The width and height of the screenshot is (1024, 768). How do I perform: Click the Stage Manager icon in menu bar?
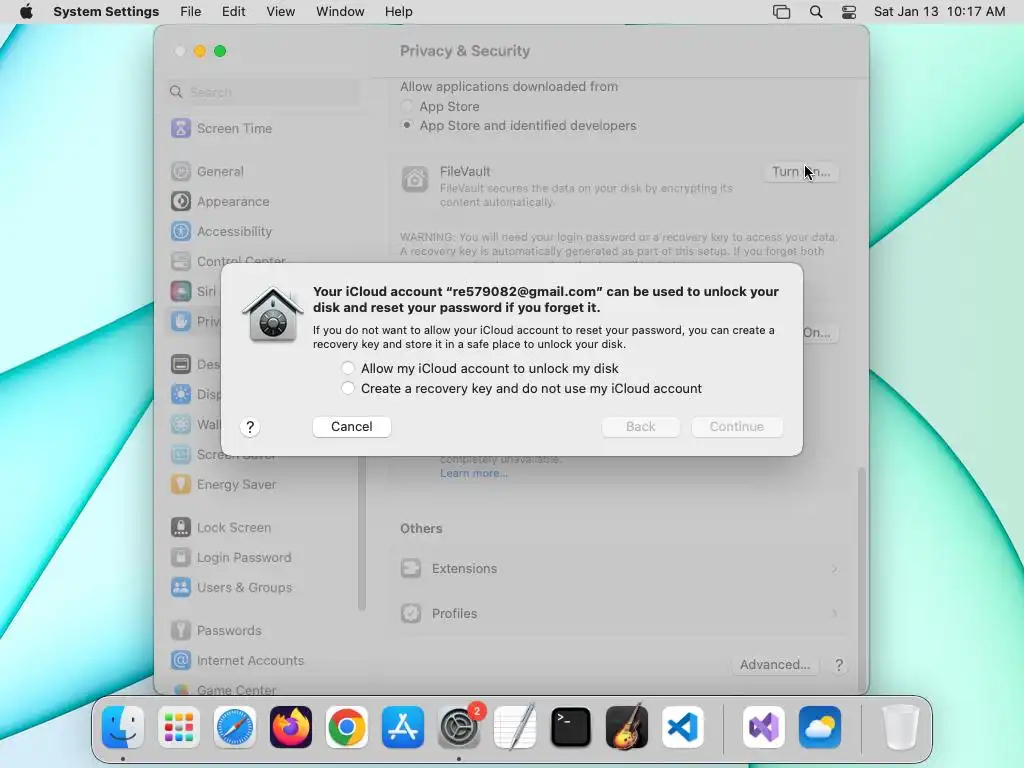coord(782,12)
